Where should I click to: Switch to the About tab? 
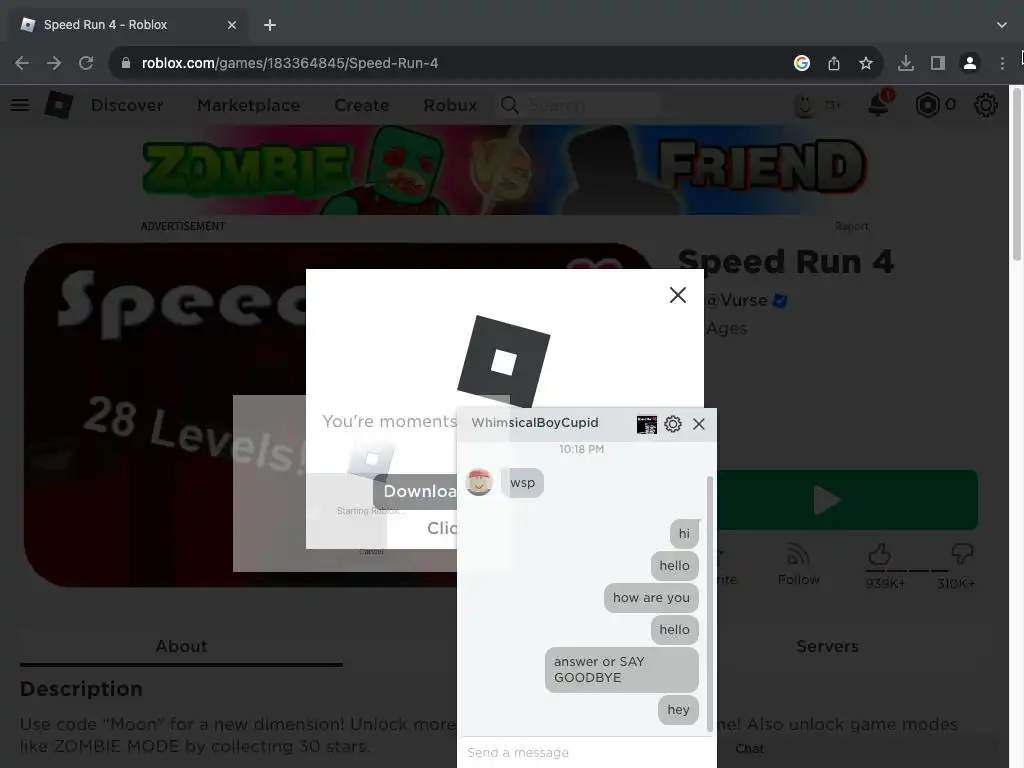point(181,647)
